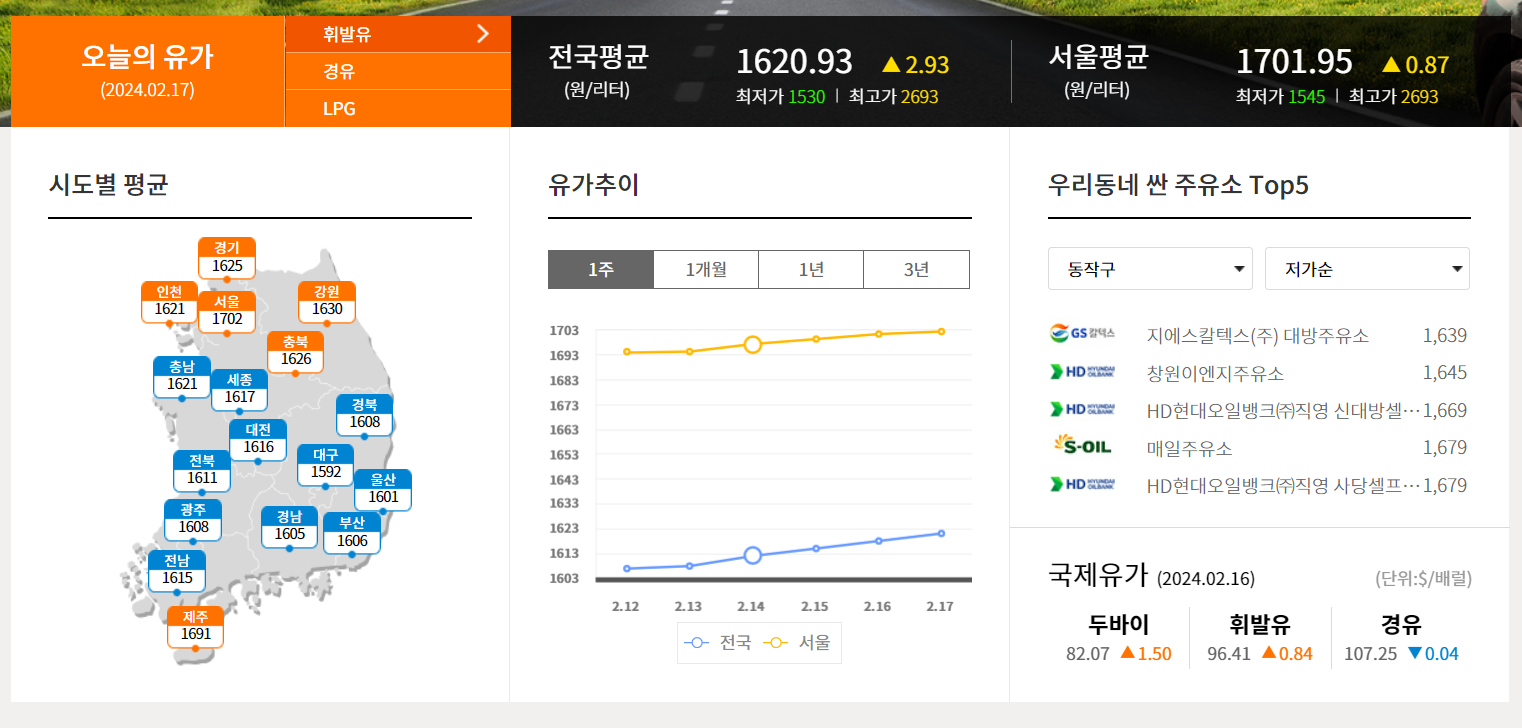Select the 휘발유 fuel type
This screenshot has height=728, width=1522.
point(398,34)
